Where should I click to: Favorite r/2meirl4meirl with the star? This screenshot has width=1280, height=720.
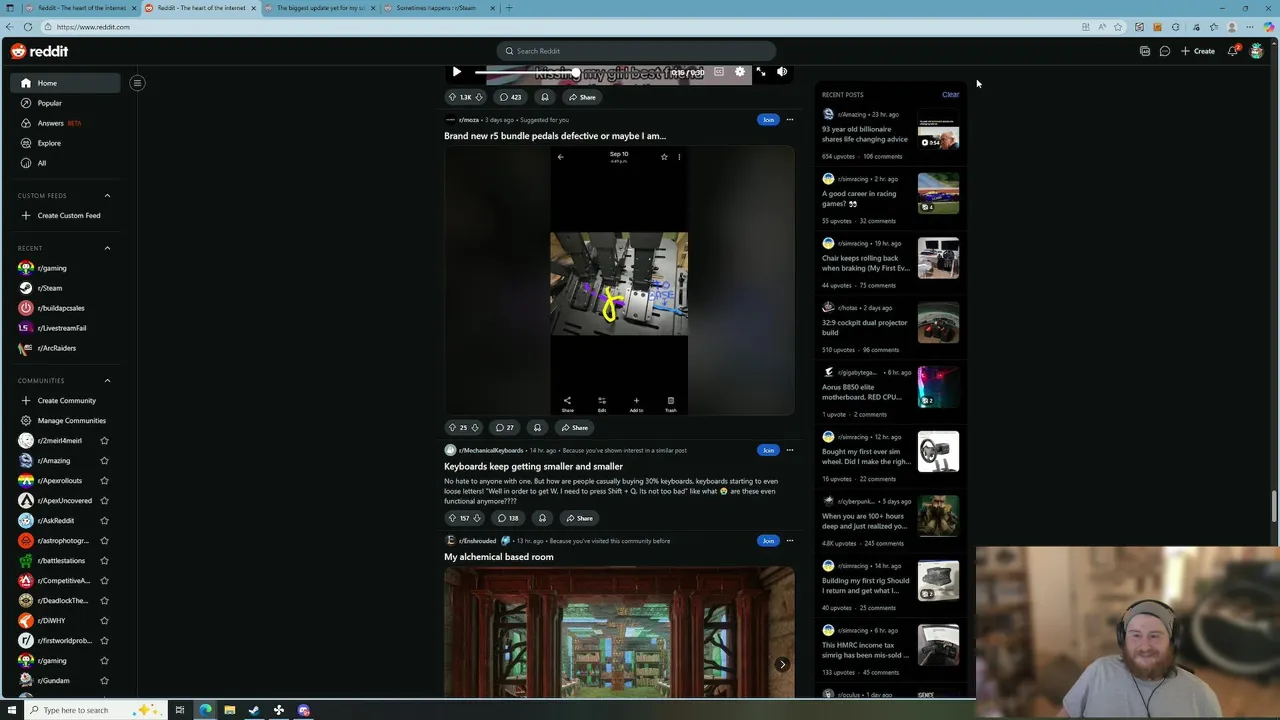click(104, 441)
